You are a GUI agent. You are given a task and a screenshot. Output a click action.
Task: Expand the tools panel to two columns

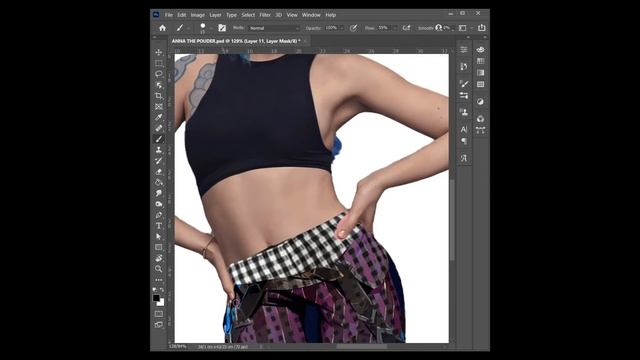coord(154,37)
